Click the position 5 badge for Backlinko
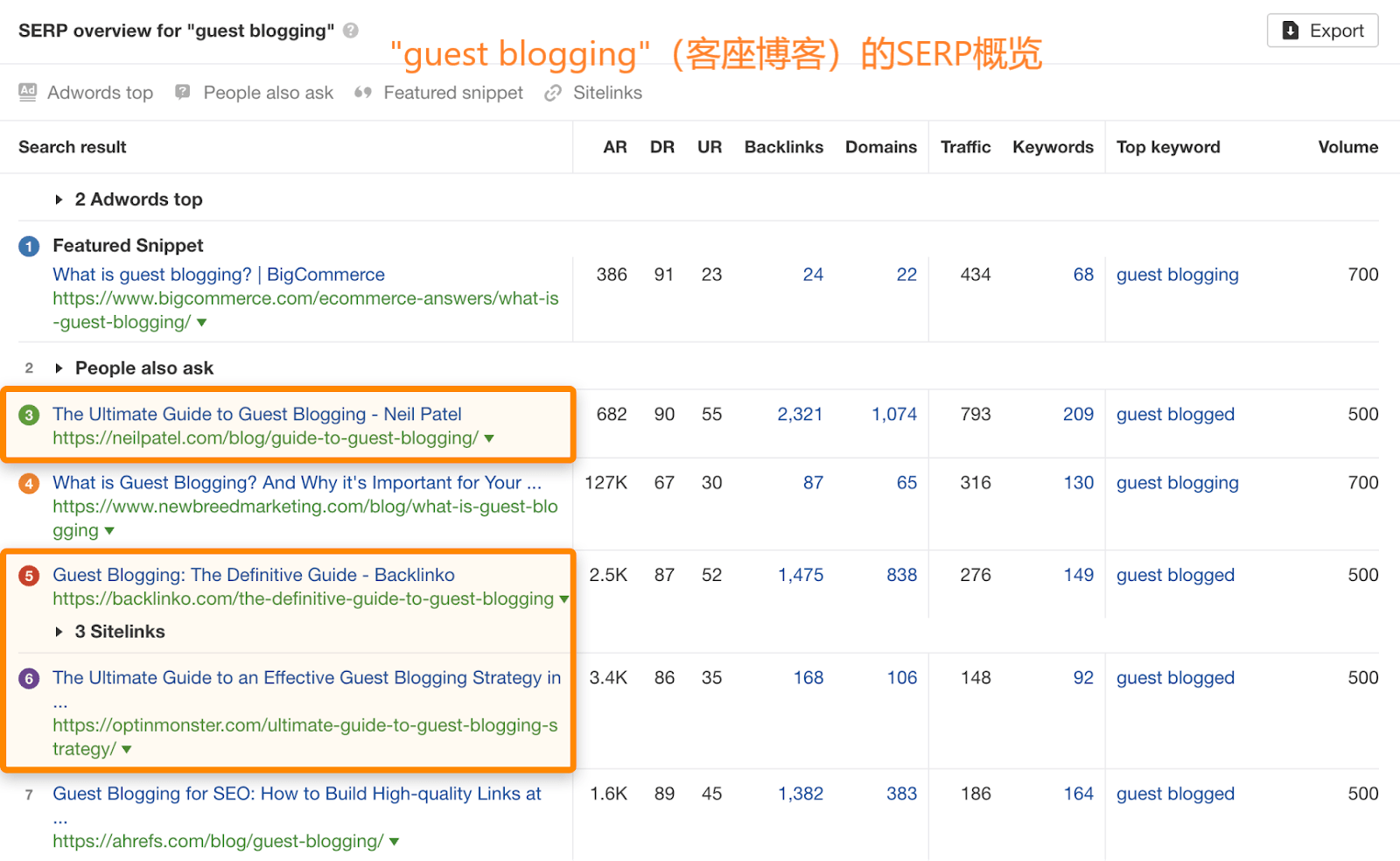Screen dimensions: 1400x861 [29, 576]
